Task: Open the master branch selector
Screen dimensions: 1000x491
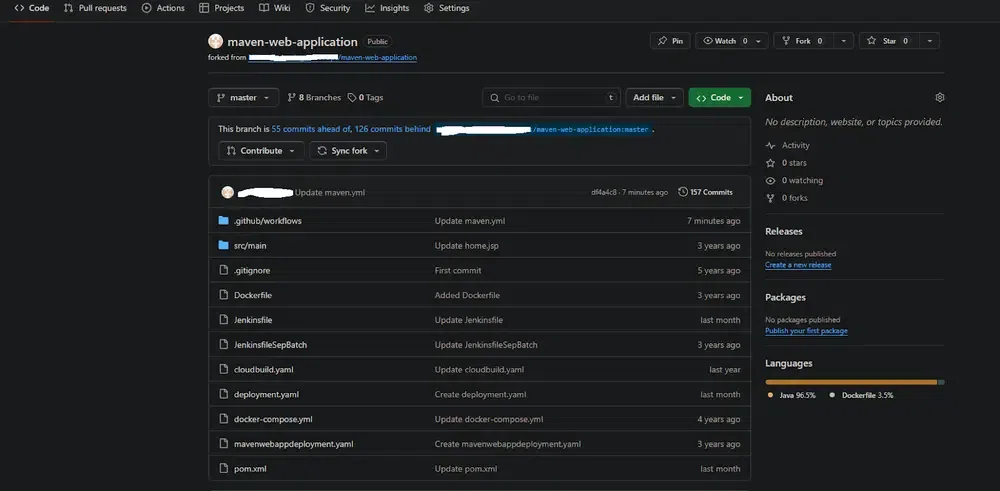Action: pyautogui.click(x=244, y=98)
